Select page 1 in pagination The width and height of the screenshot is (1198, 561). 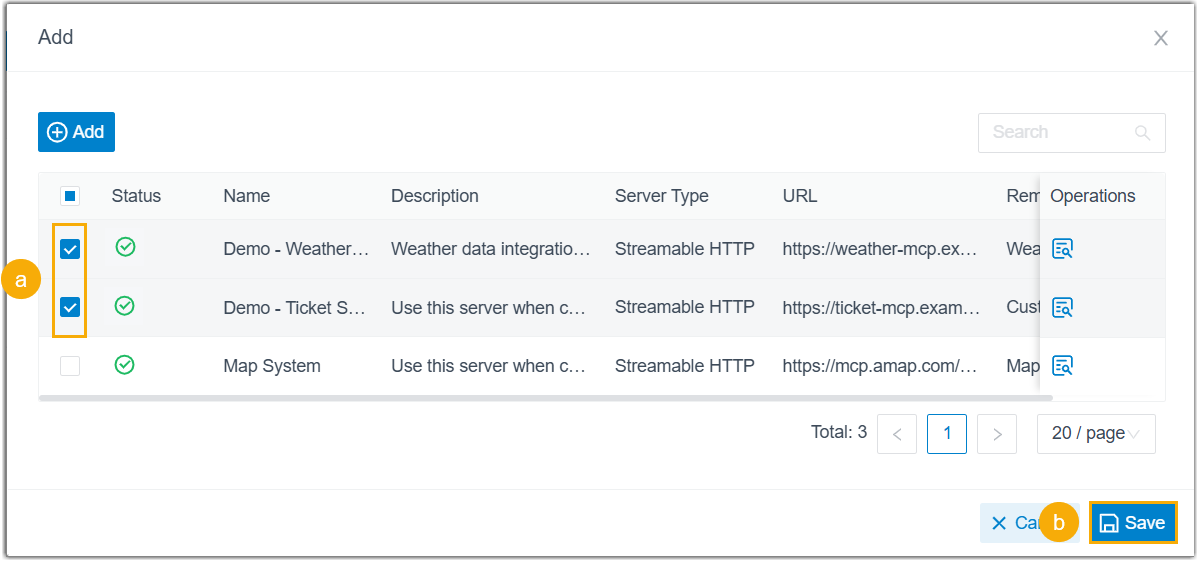(x=947, y=434)
